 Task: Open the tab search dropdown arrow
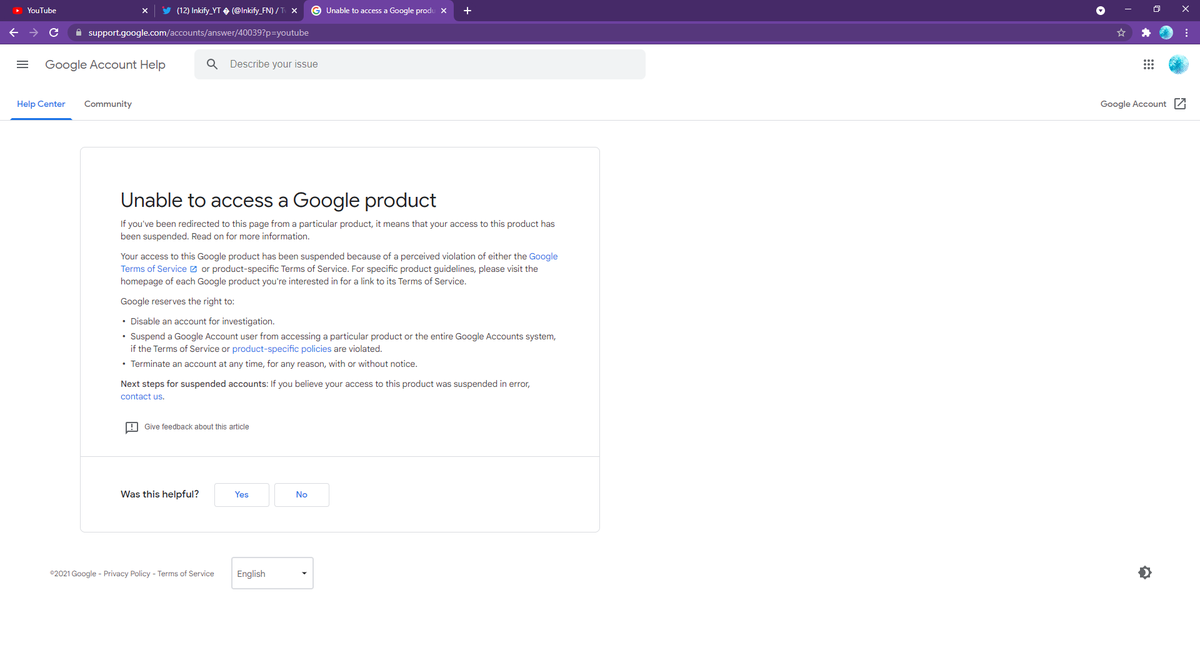pyautogui.click(x=1100, y=11)
